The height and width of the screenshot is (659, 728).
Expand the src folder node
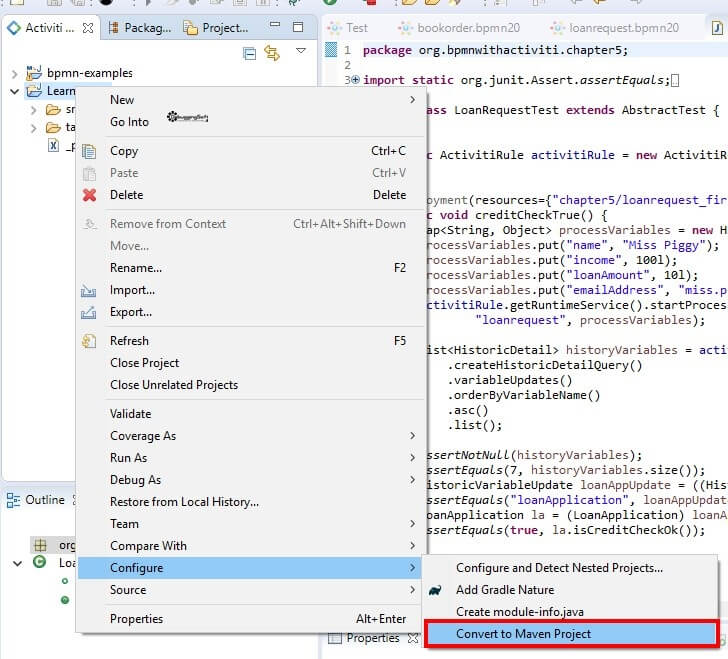click(33, 110)
